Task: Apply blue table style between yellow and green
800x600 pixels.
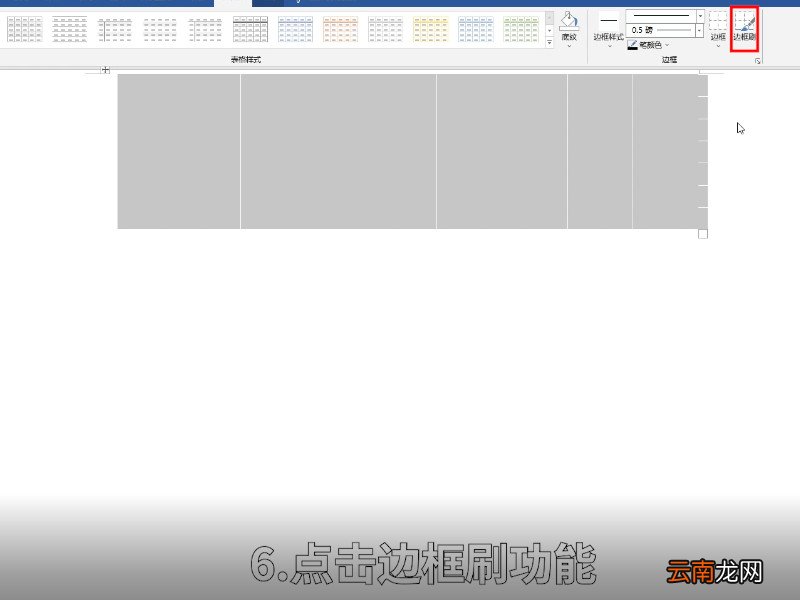Action: tap(476, 29)
